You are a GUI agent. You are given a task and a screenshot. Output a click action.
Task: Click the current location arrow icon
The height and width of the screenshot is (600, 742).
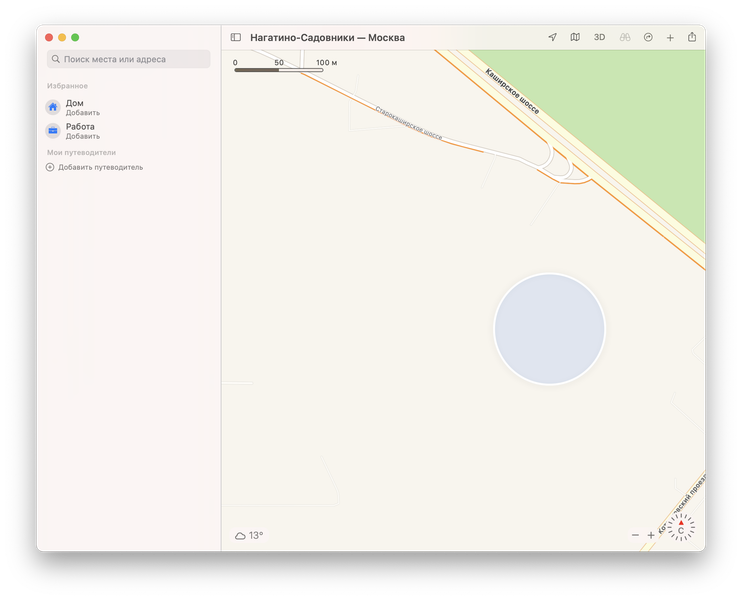tap(552, 37)
